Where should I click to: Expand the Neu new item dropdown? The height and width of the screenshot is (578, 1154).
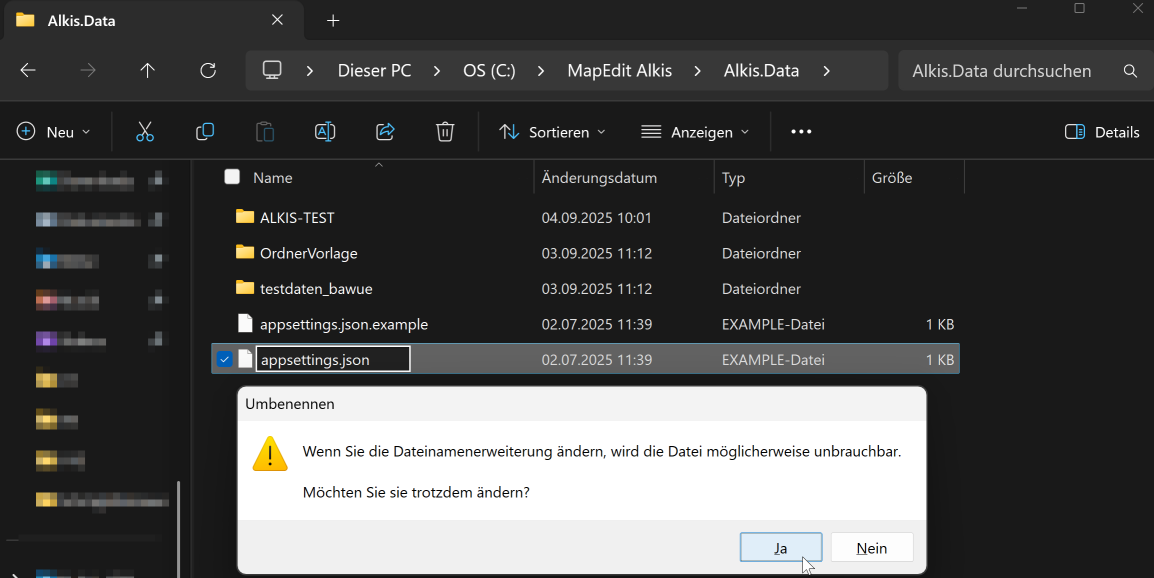coord(54,132)
